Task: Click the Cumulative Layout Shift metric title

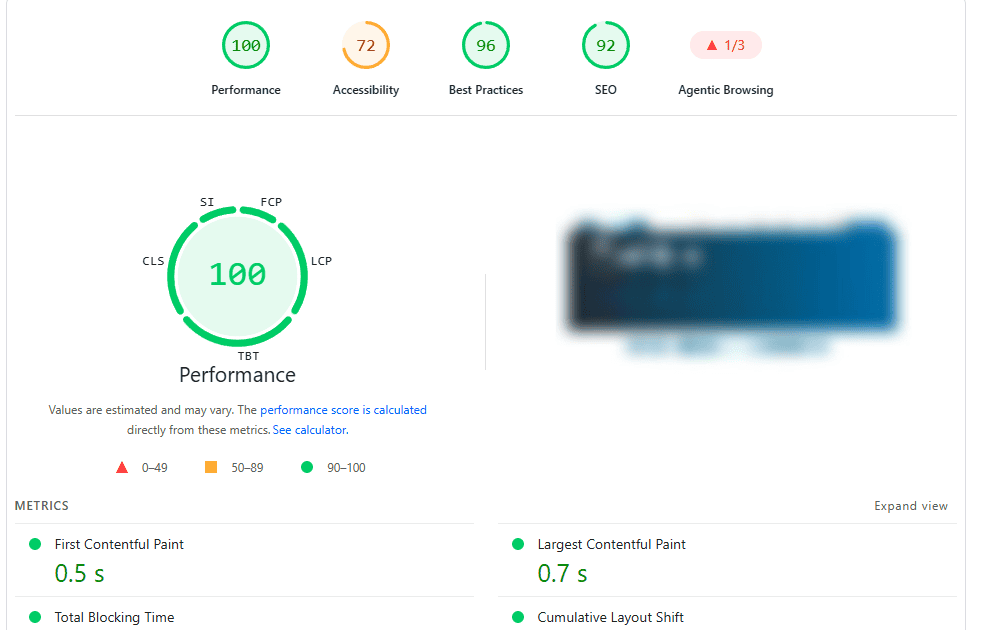Action: tap(610, 617)
